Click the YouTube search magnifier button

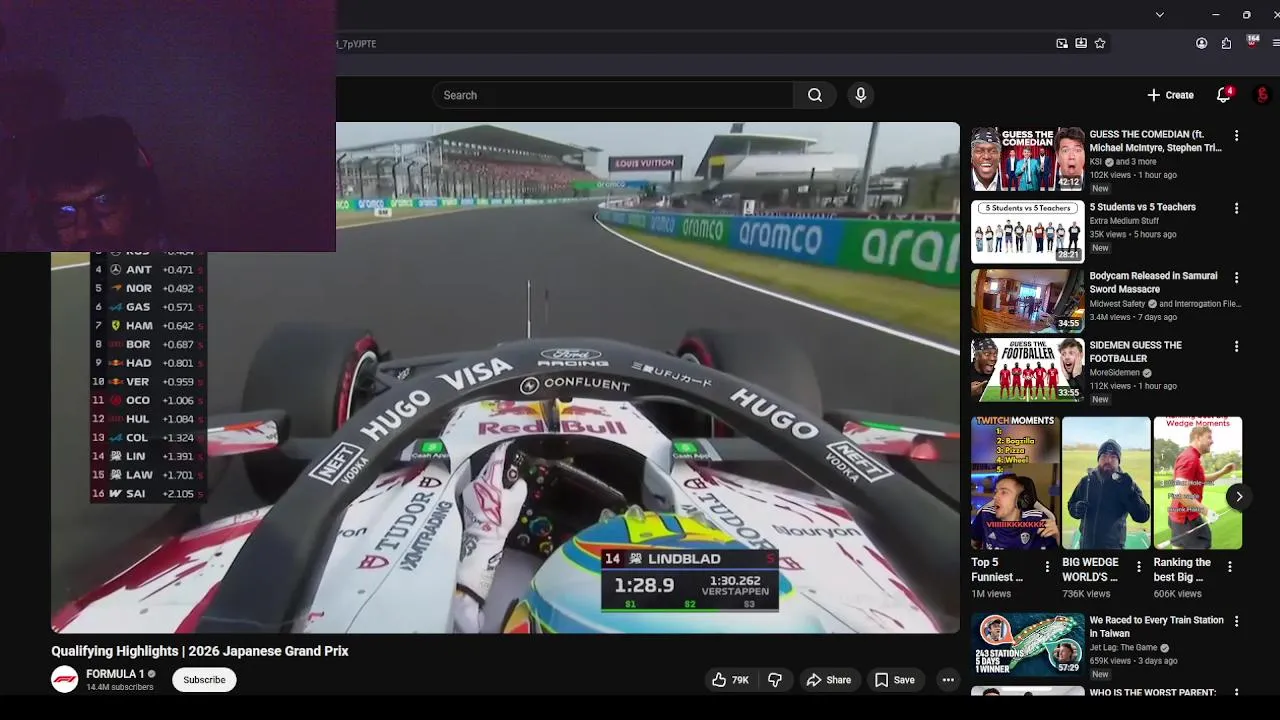click(x=815, y=95)
